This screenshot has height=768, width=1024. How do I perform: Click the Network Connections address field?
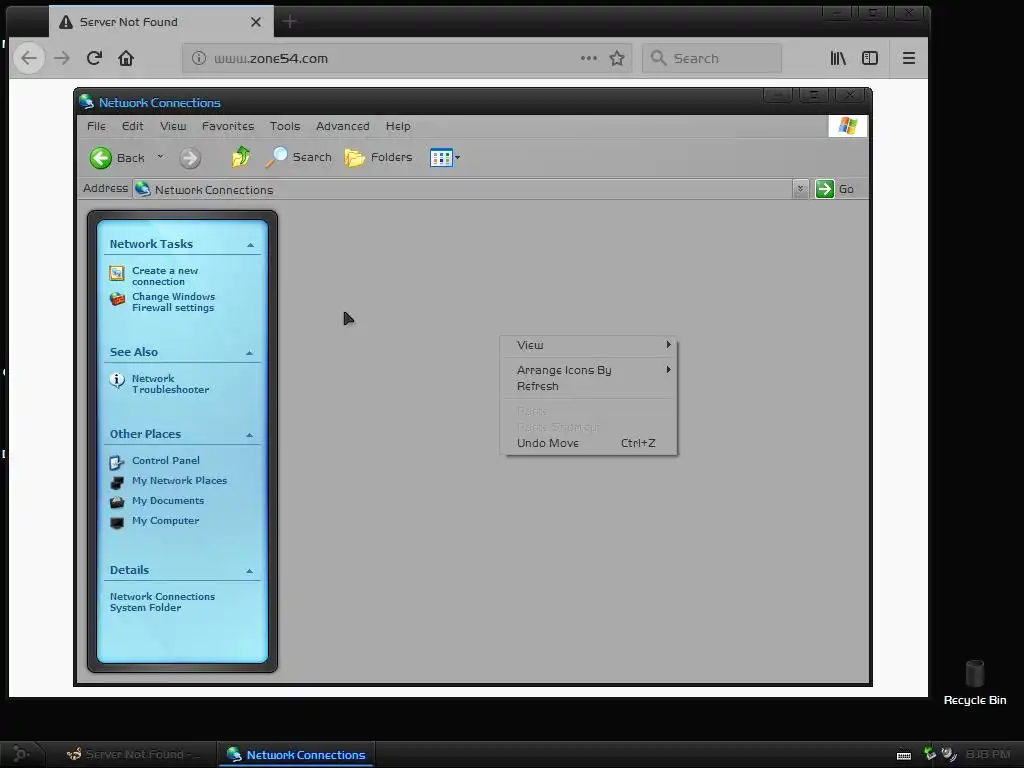pyautogui.click(x=462, y=189)
